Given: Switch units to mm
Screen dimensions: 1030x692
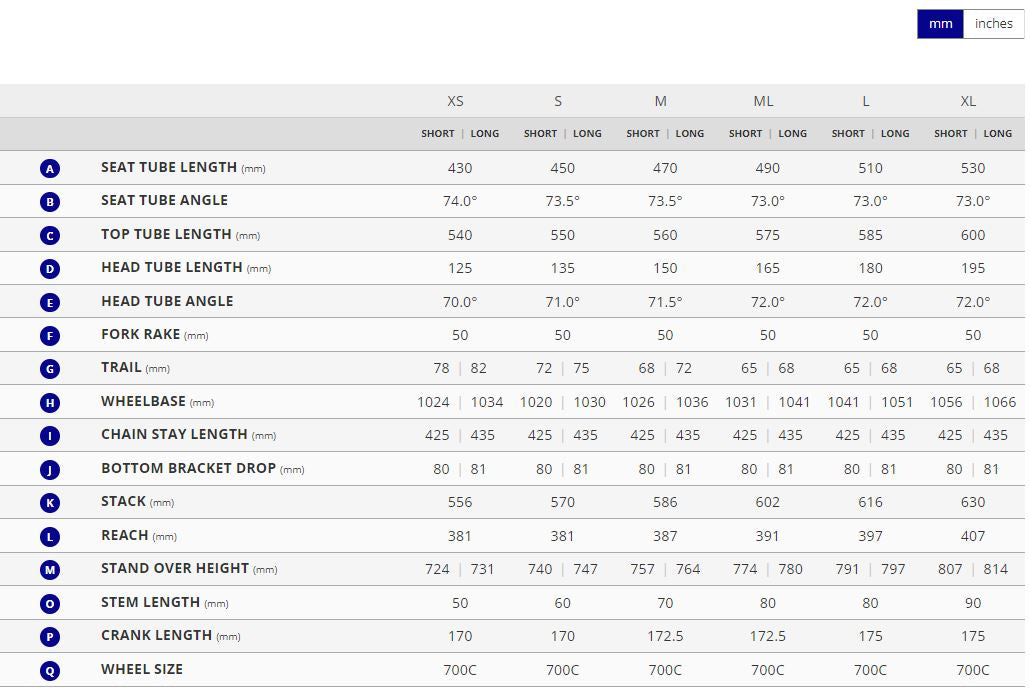Looking at the screenshot, I should (x=940, y=24).
